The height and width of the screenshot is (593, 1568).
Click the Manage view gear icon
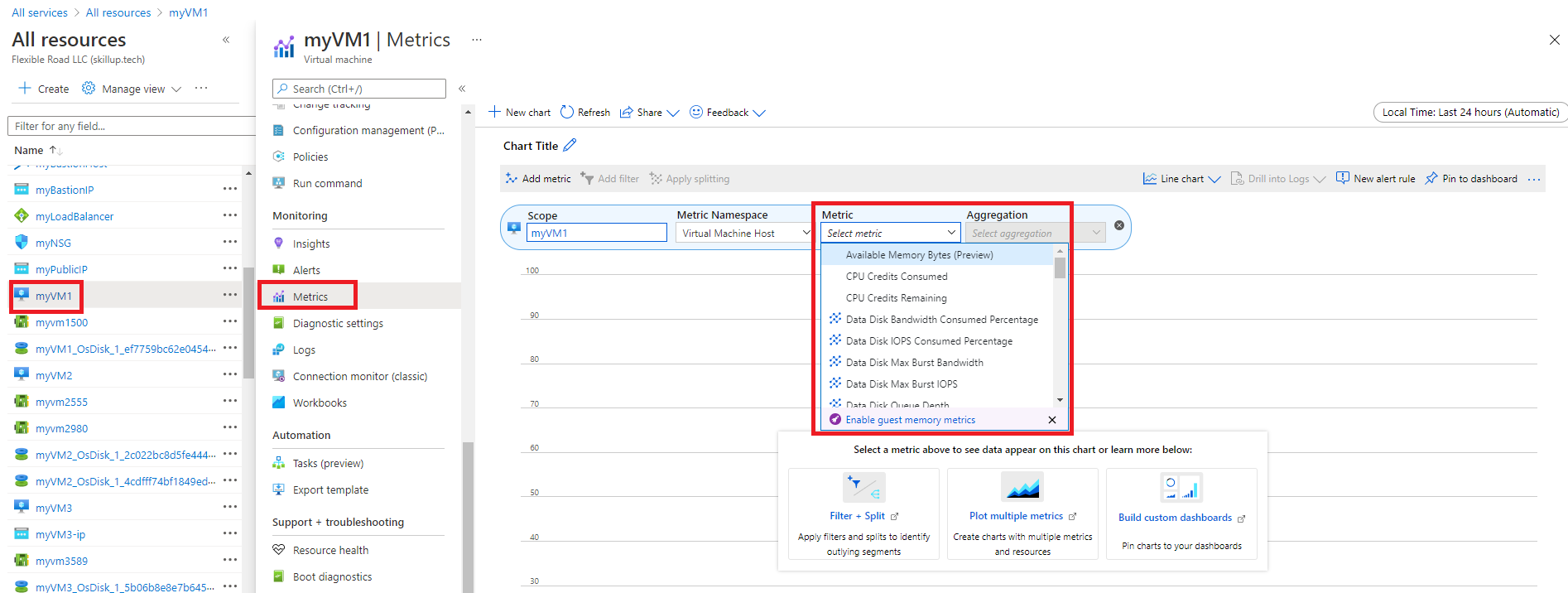[89, 88]
